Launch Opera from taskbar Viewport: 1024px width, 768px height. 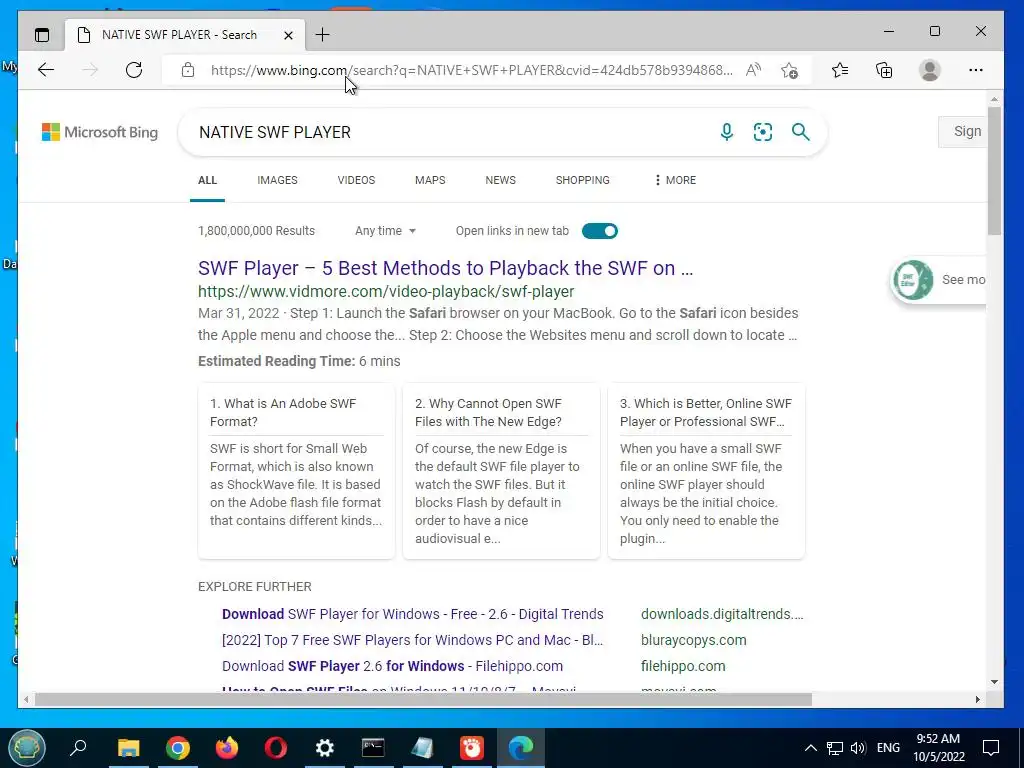276,748
